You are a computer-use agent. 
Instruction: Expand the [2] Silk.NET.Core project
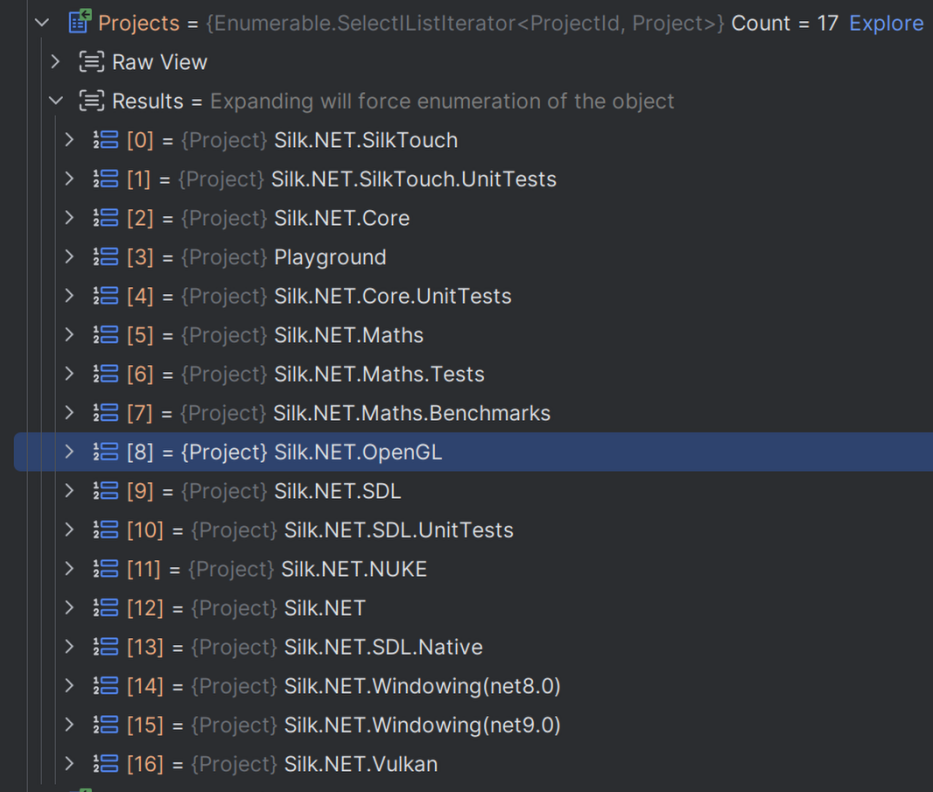tap(69, 218)
